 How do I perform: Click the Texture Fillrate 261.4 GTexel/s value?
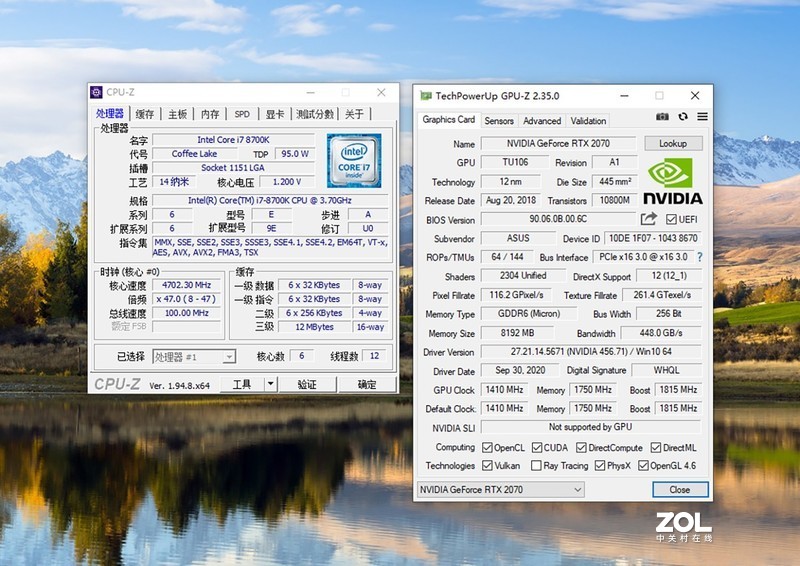[x=662, y=295]
